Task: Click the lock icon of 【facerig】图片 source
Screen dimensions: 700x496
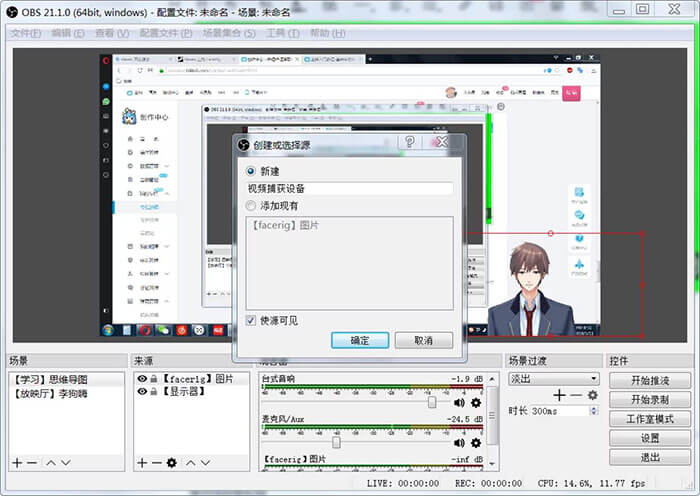Action: click(x=154, y=379)
